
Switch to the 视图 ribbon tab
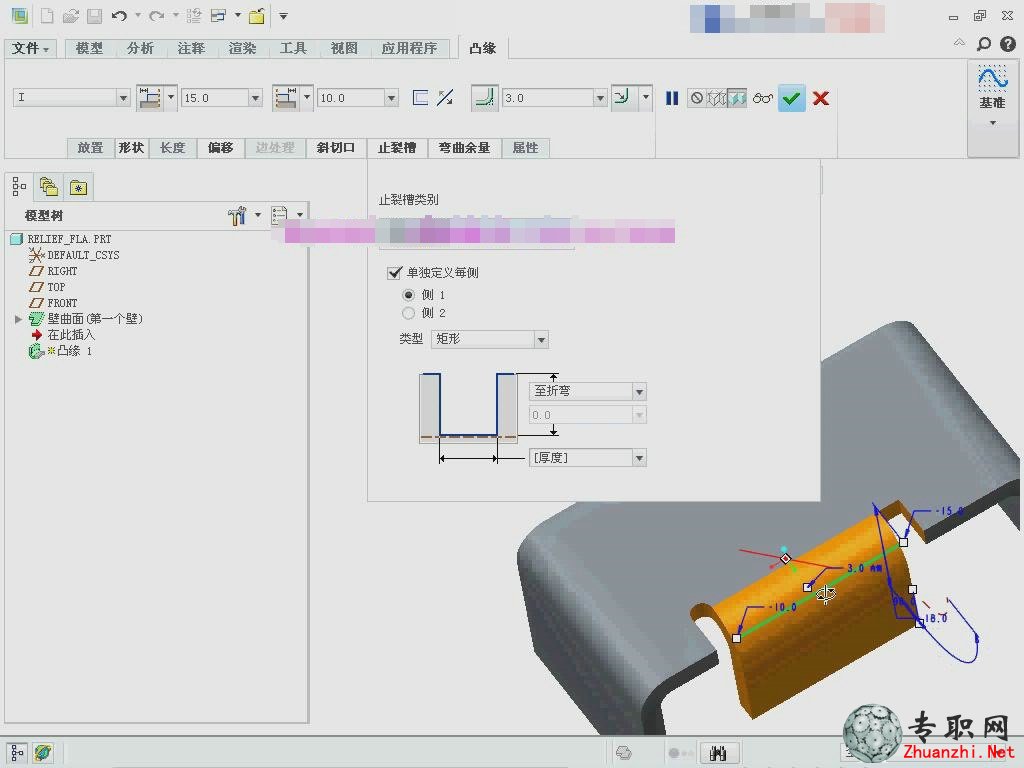pos(344,48)
